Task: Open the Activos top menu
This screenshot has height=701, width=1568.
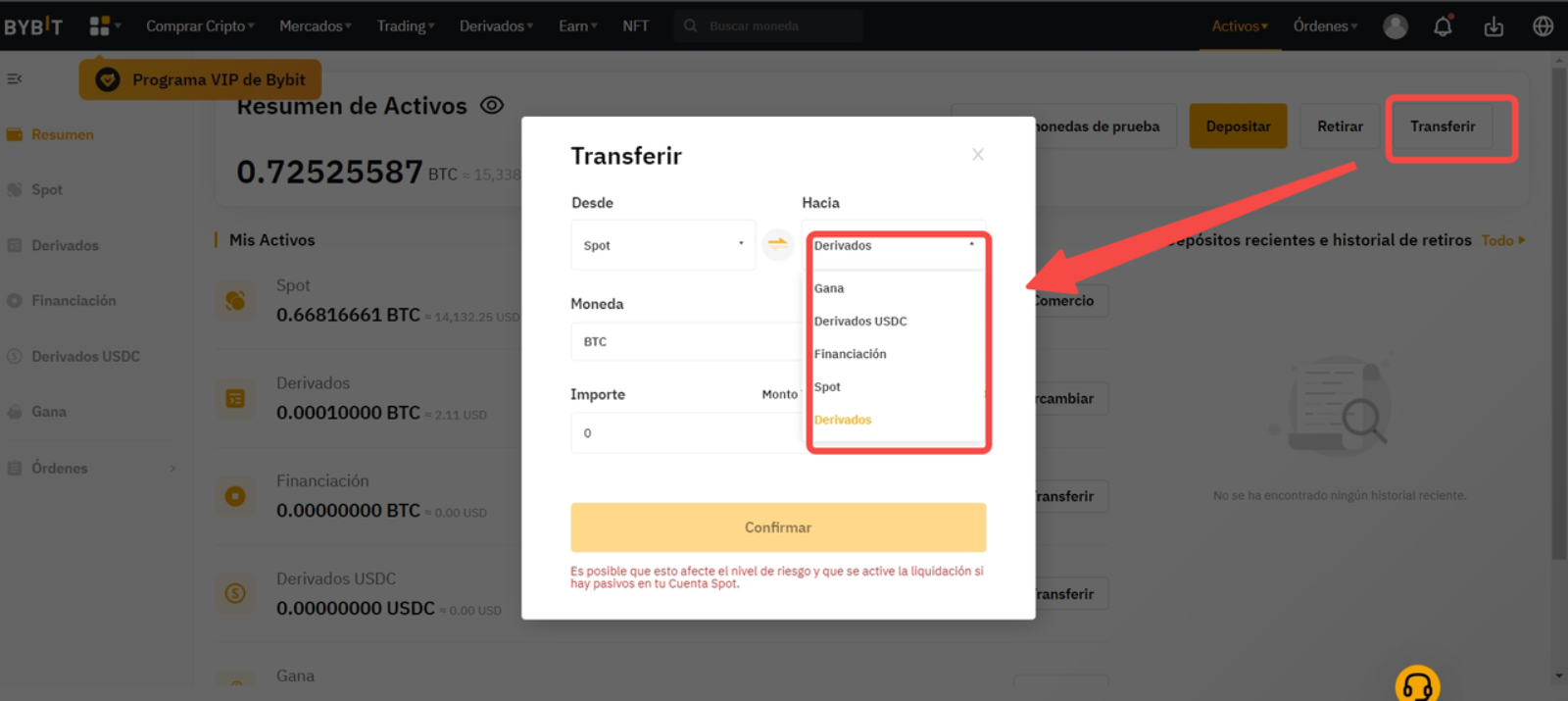Action: tap(1239, 26)
